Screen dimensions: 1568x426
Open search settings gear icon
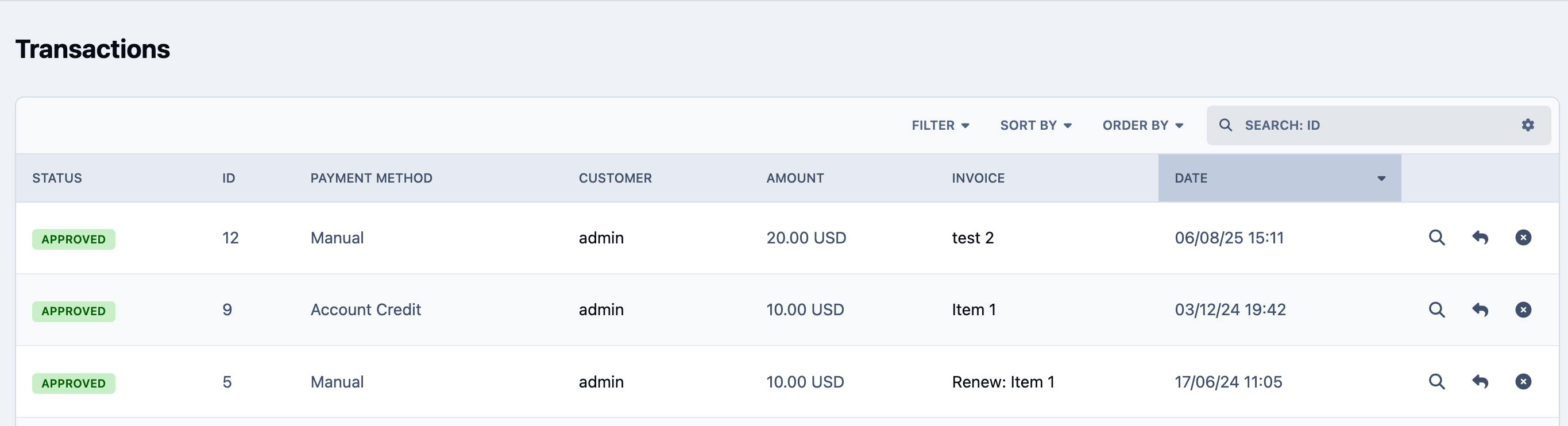click(x=1527, y=125)
